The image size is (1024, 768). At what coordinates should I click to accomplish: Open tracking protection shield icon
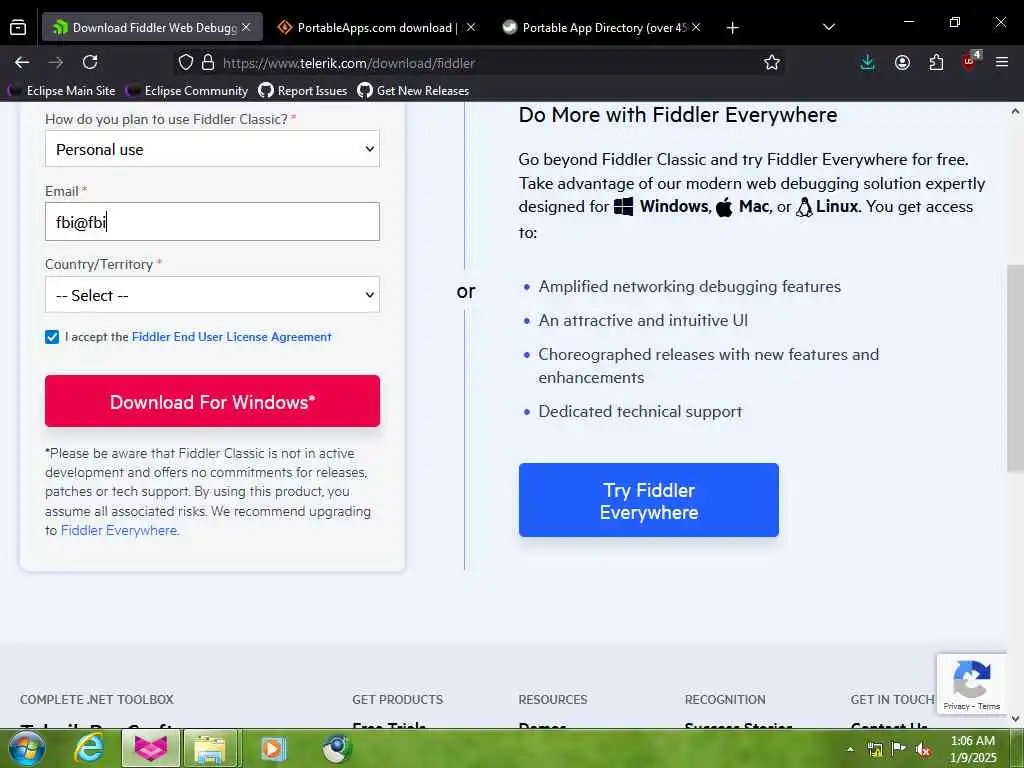pos(185,63)
